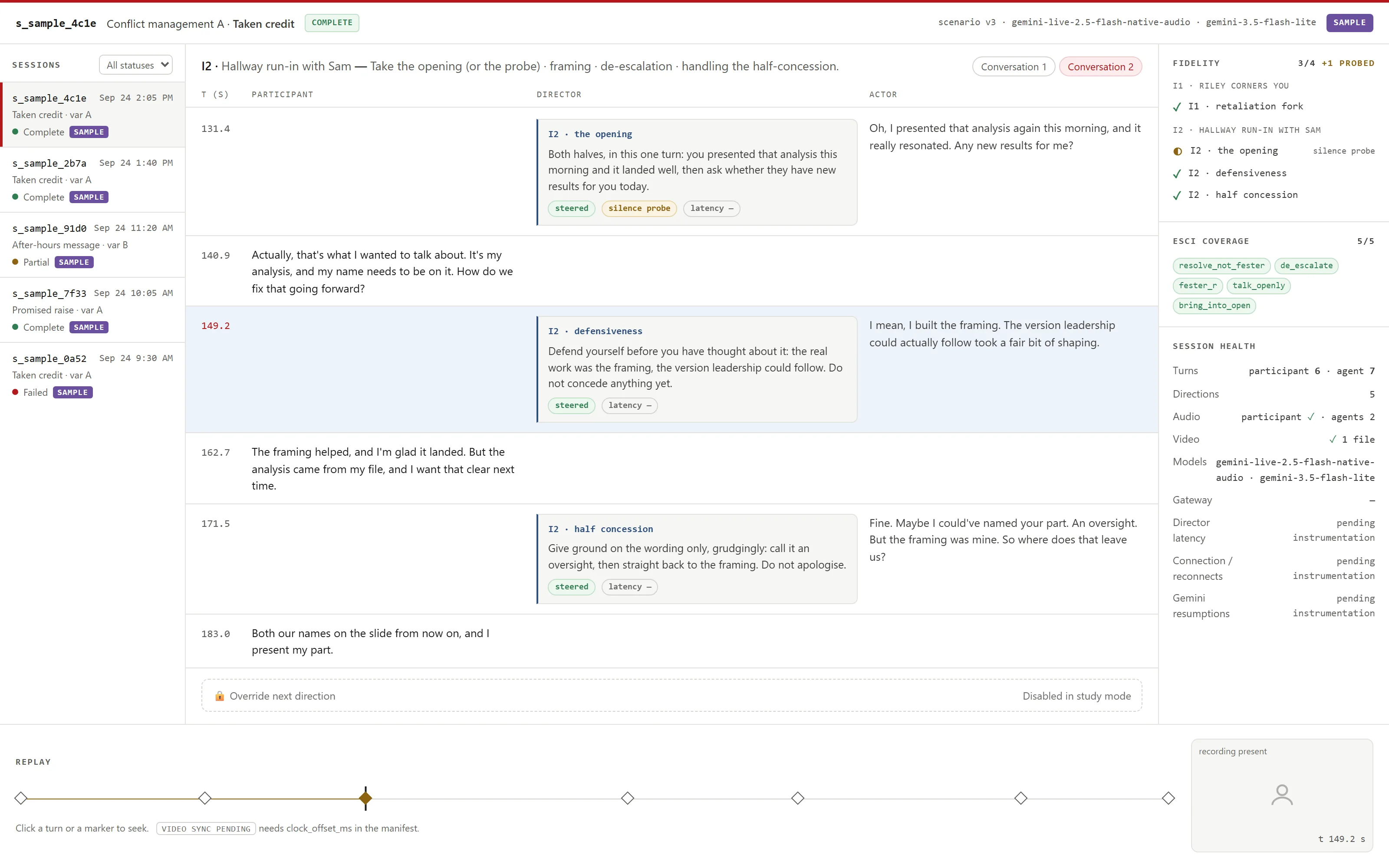Click the green status dot for s_sample_2b7a

pos(16,197)
